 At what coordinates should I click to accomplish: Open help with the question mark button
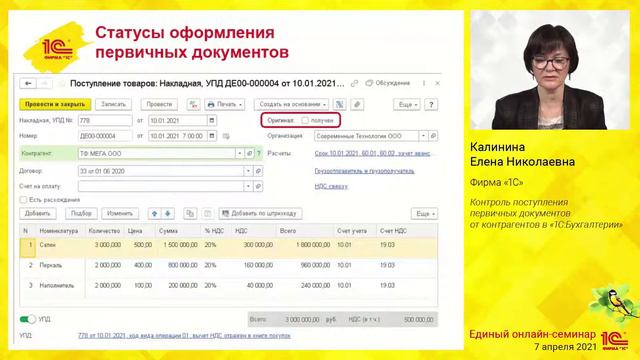click(431, 104)
